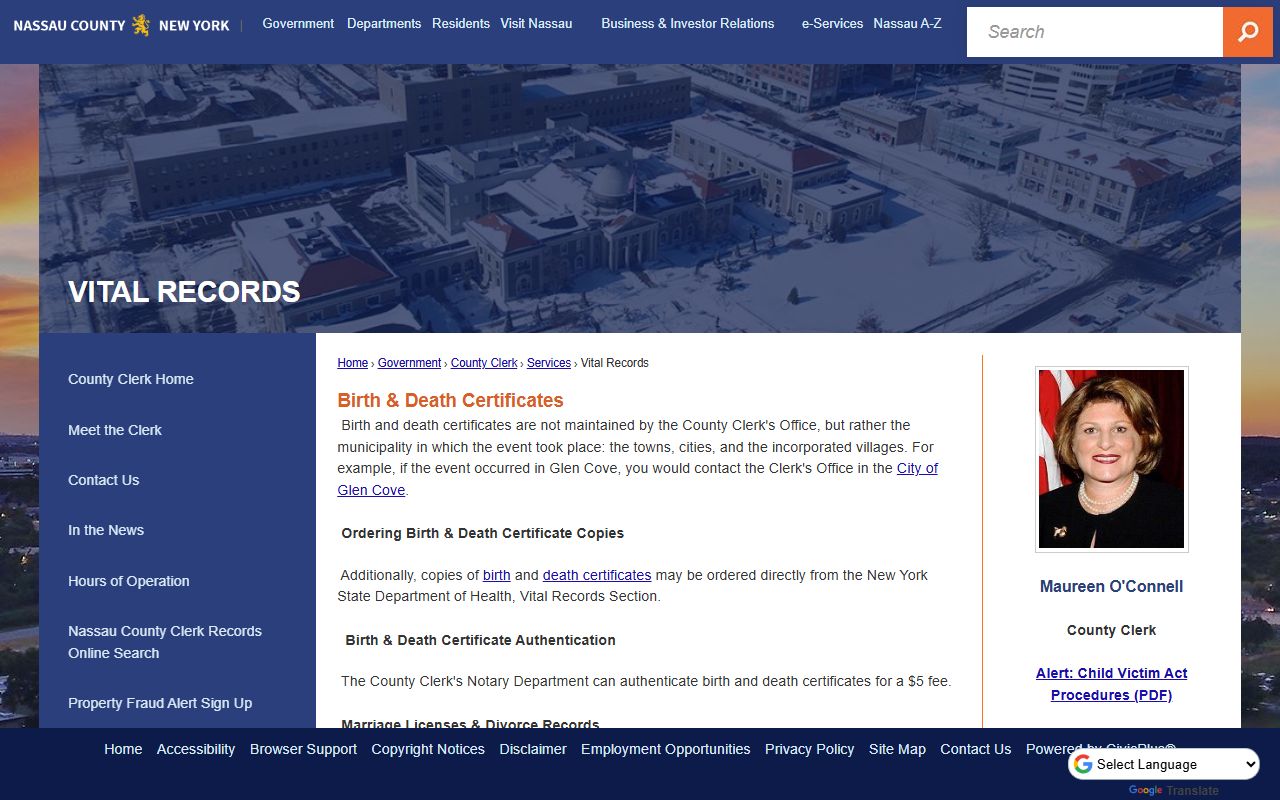This screenshot has height=800, width=1280.
Task: Click Nassau County Clerk Records Online Search
Action: coord(165,642)
